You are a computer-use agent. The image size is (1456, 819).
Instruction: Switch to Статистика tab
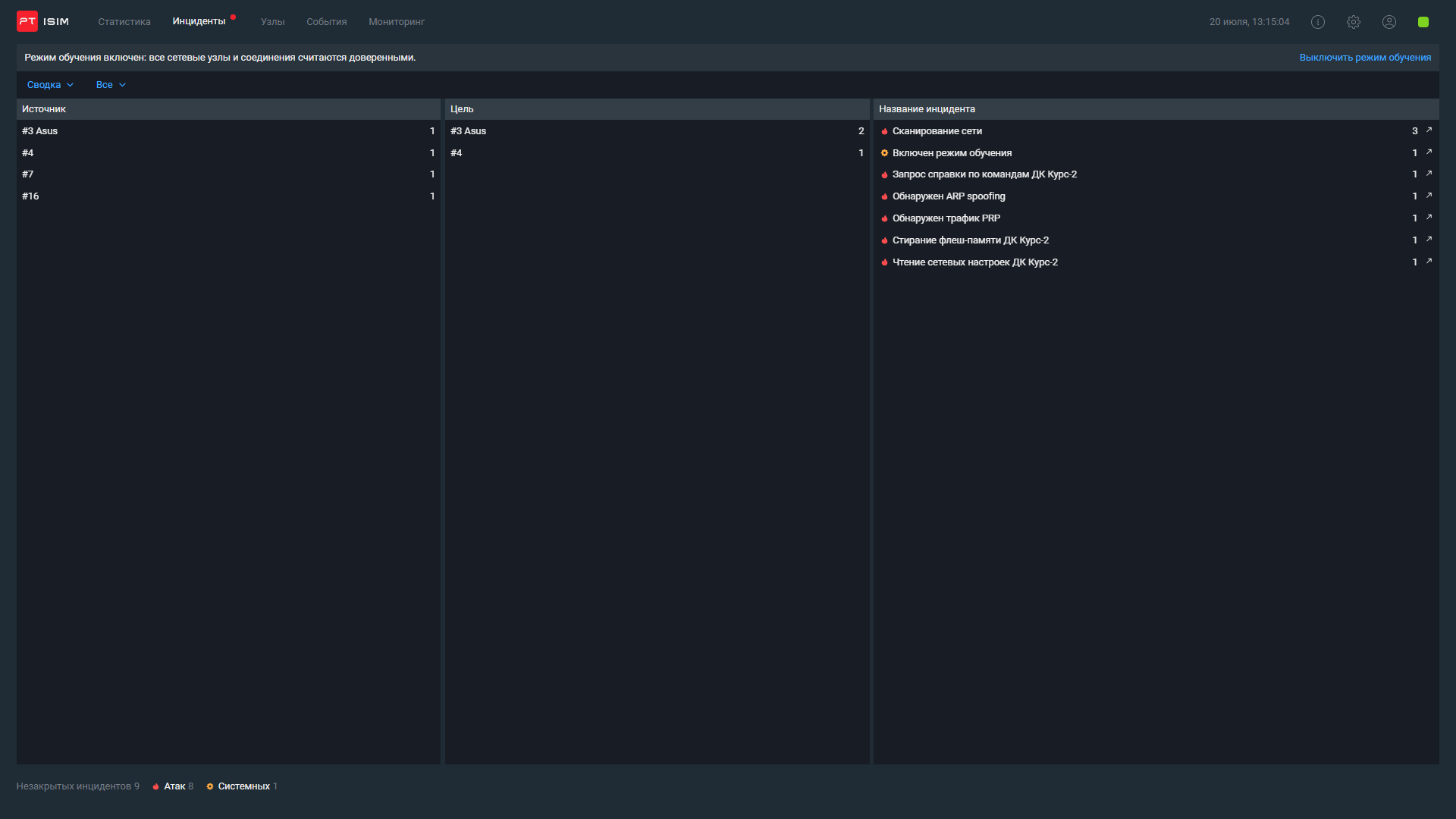coord(124,22)
